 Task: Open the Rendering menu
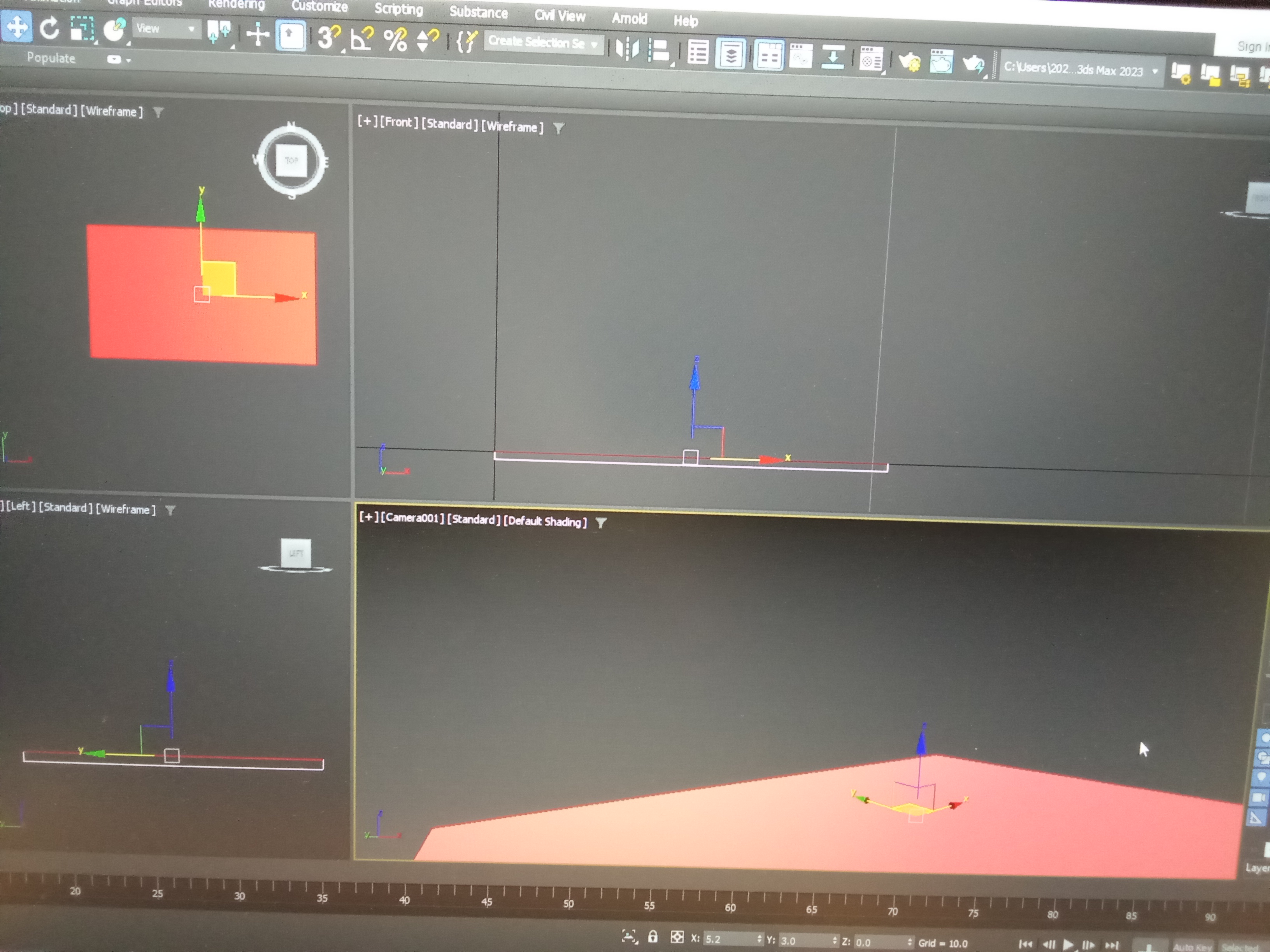(x=236, y=5)
